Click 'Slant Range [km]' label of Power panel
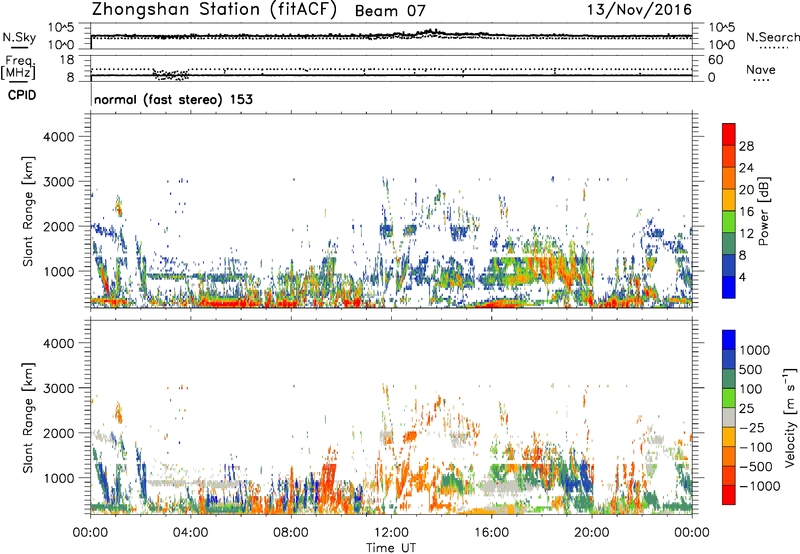The image size is (800, 554). point(28,211)
